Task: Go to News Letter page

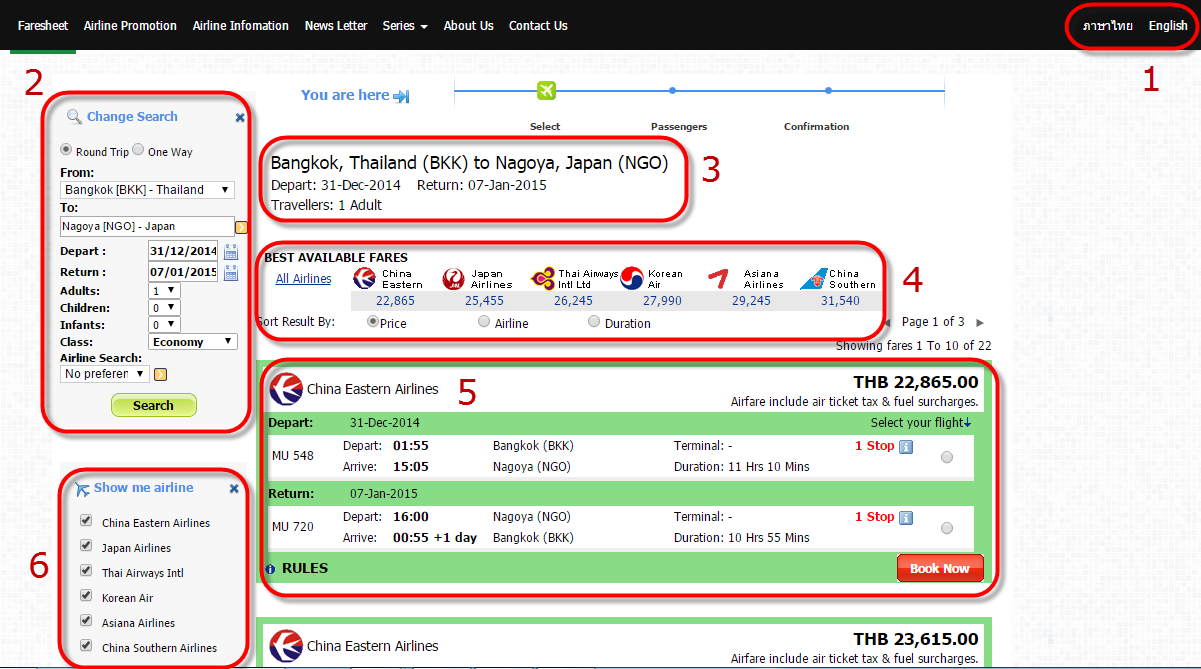Action: pos(336,26)
